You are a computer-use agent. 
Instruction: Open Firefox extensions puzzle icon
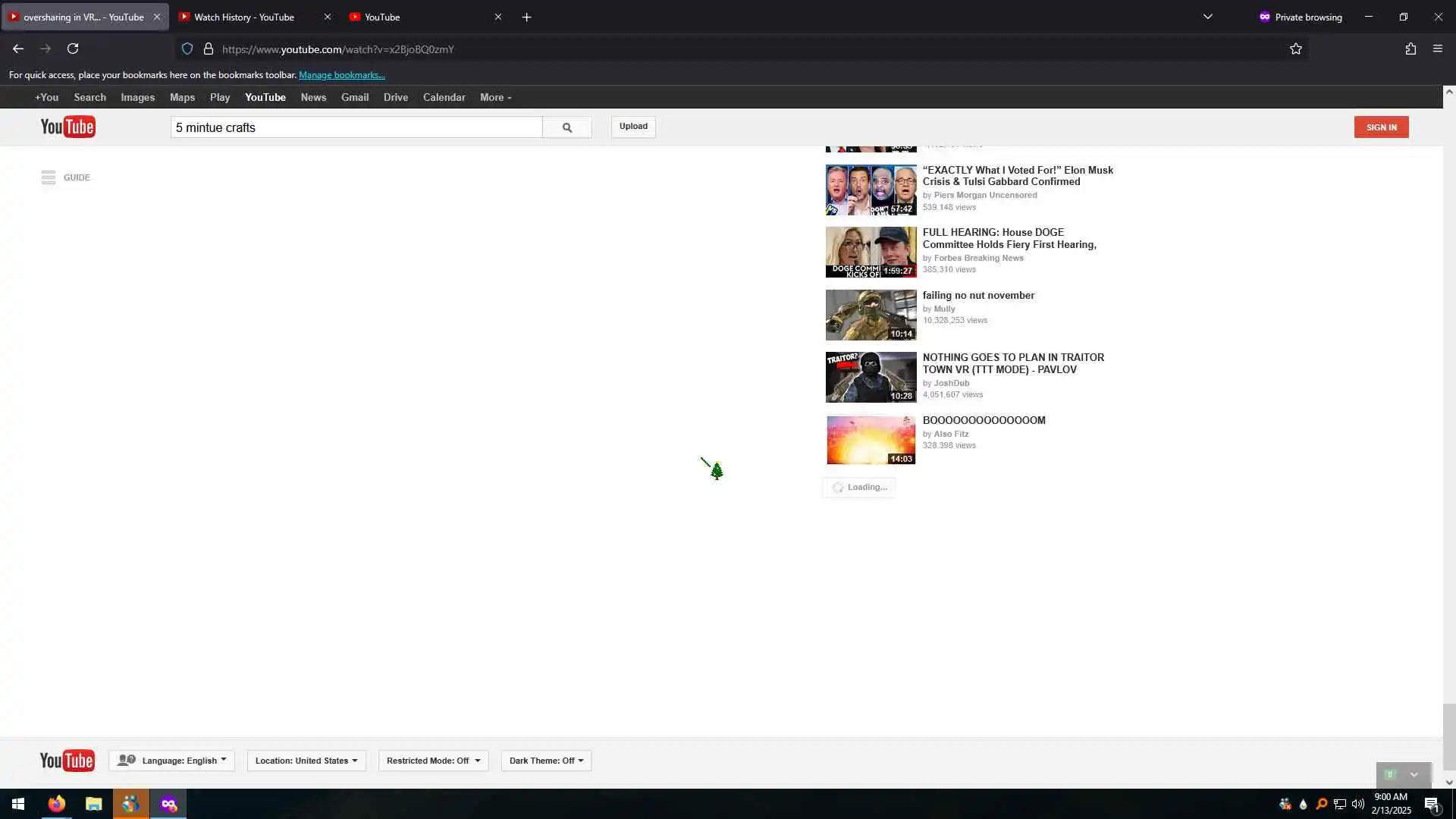[x=1410, y=49]
